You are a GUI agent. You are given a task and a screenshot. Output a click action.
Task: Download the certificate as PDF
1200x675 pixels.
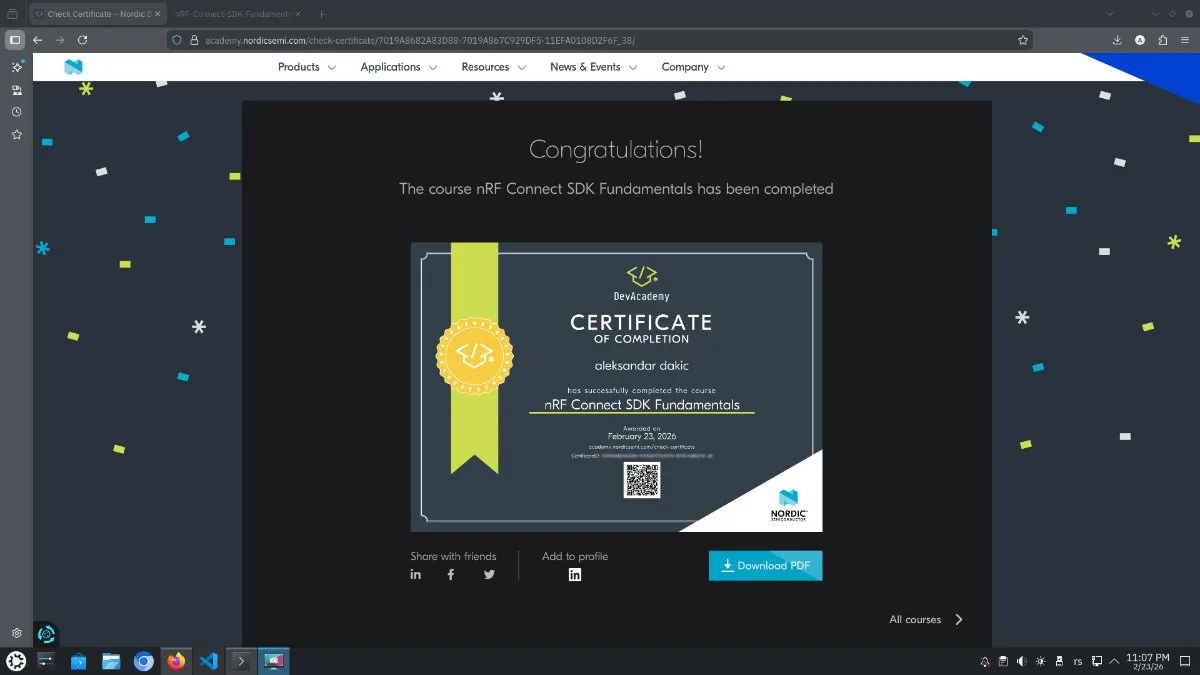765,566
